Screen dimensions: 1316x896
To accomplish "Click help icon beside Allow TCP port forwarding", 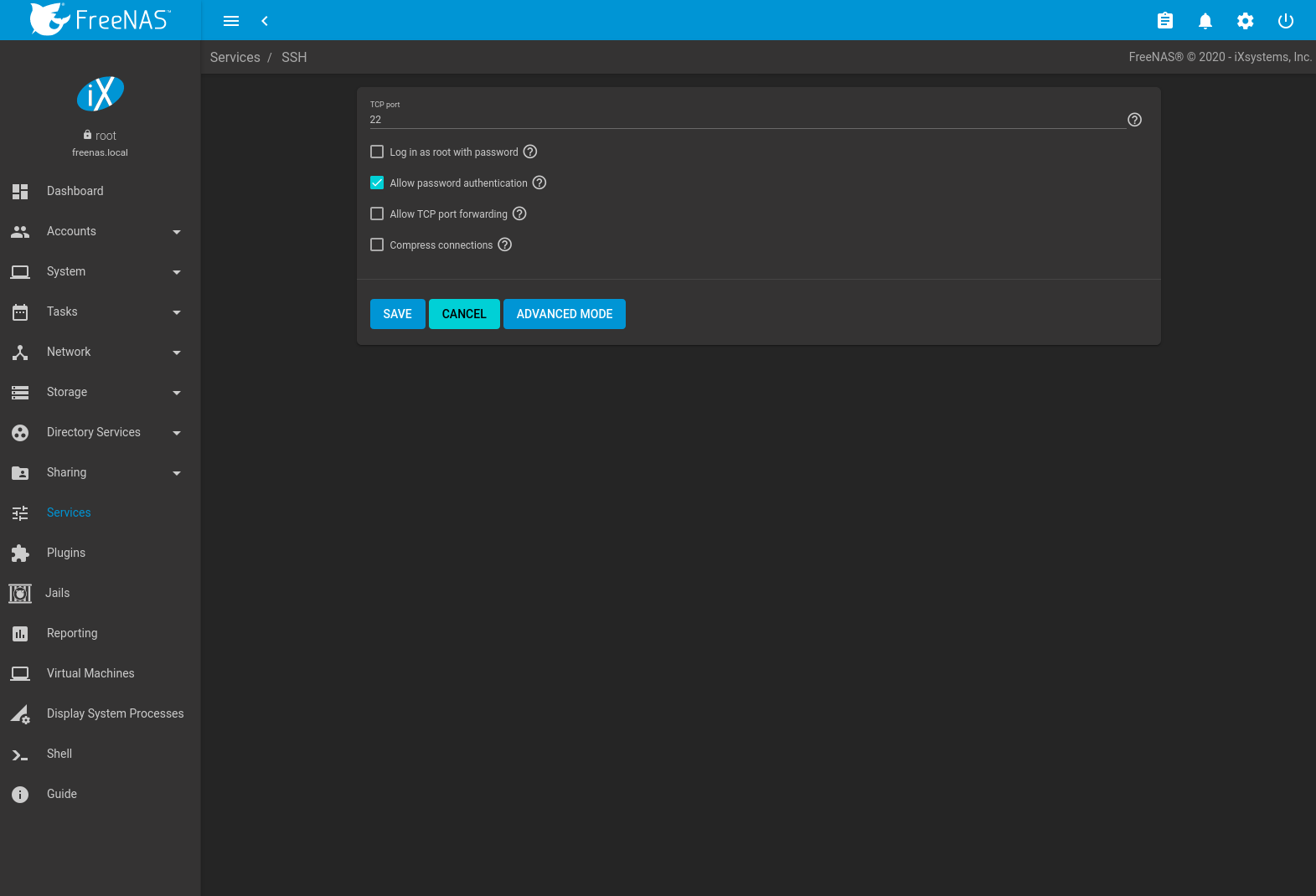I will point(519,214).
